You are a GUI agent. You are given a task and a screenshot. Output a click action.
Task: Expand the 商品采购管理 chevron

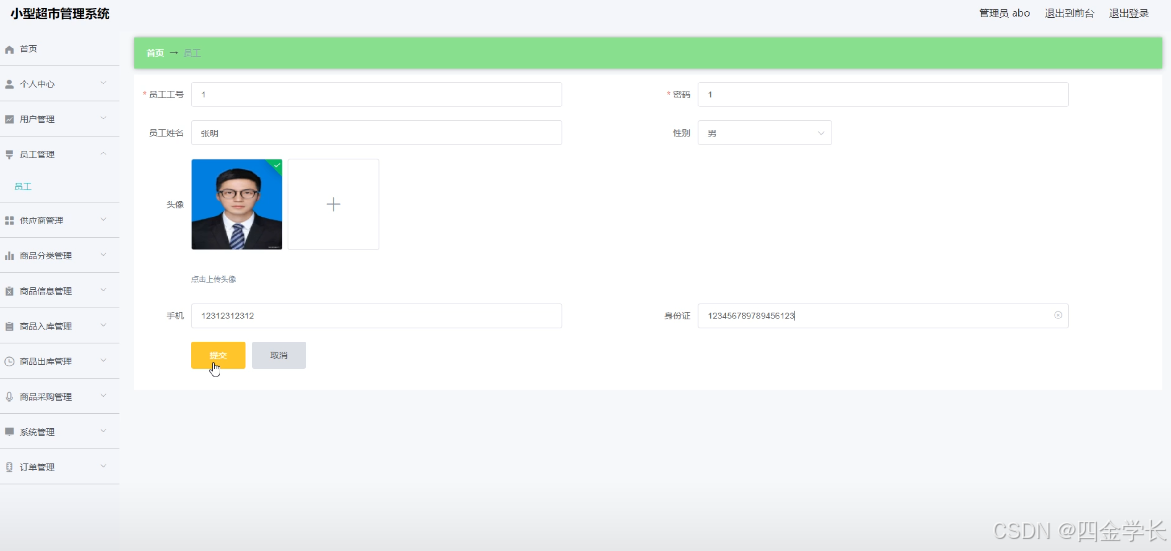pos(104,396)
